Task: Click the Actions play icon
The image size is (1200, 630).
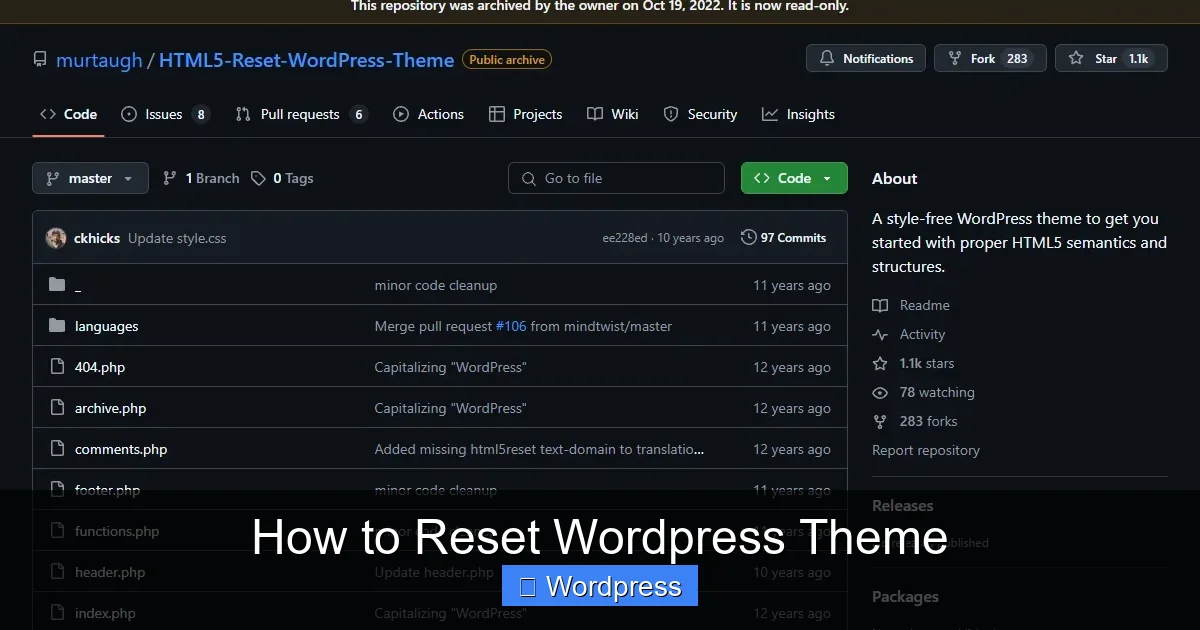Action: [x=401, y=114]
